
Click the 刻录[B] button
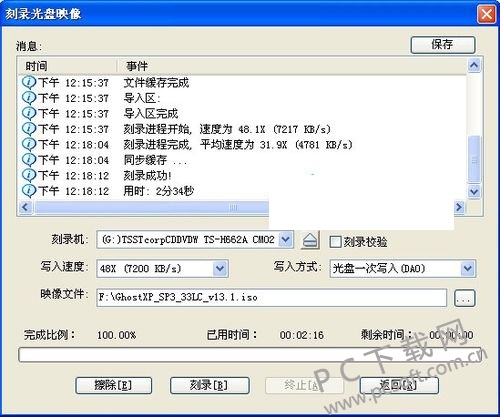[x=209, y=385]
